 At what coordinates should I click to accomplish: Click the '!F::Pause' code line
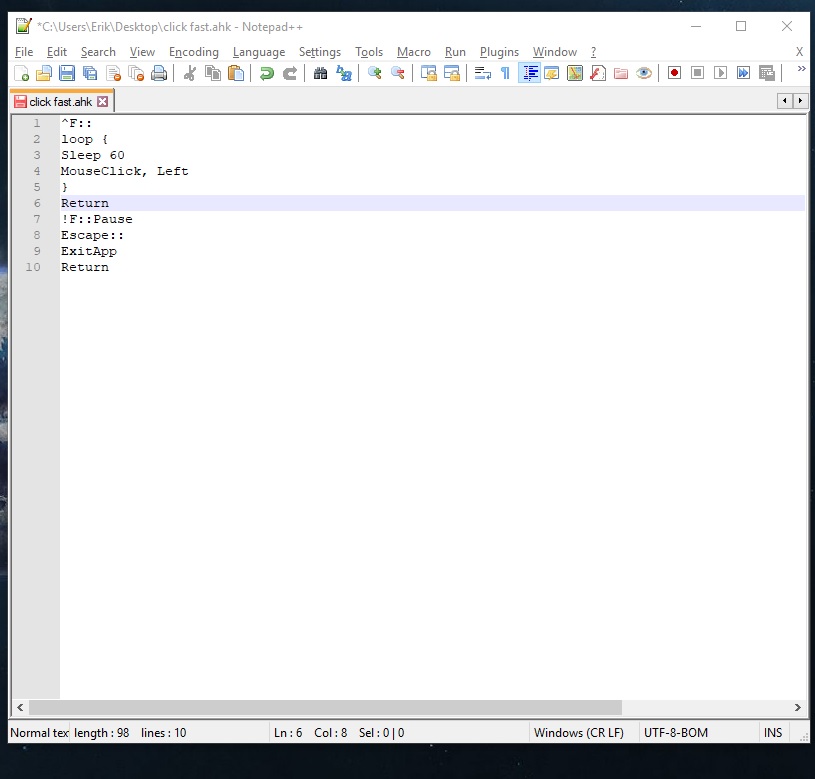coord(97,219)
